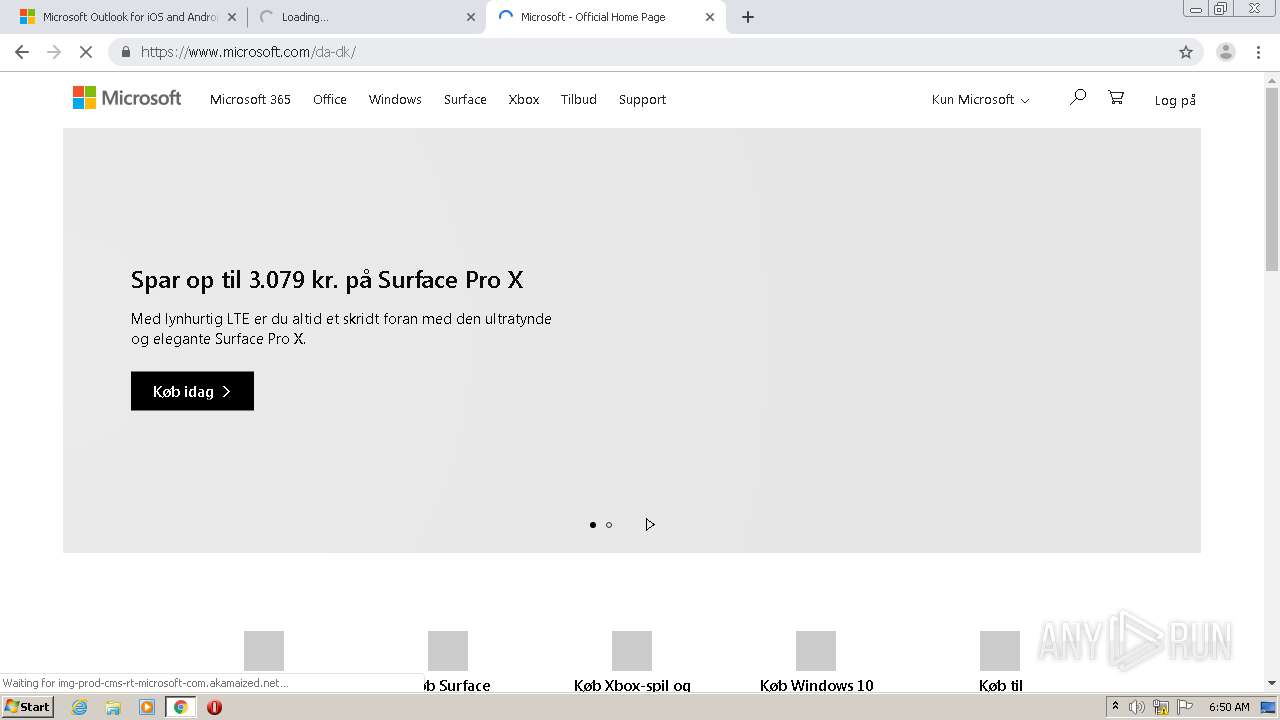Screen dimensions: 1280x720
Task: Click the Chrome taskbar icon
Action: pos(181,707)
